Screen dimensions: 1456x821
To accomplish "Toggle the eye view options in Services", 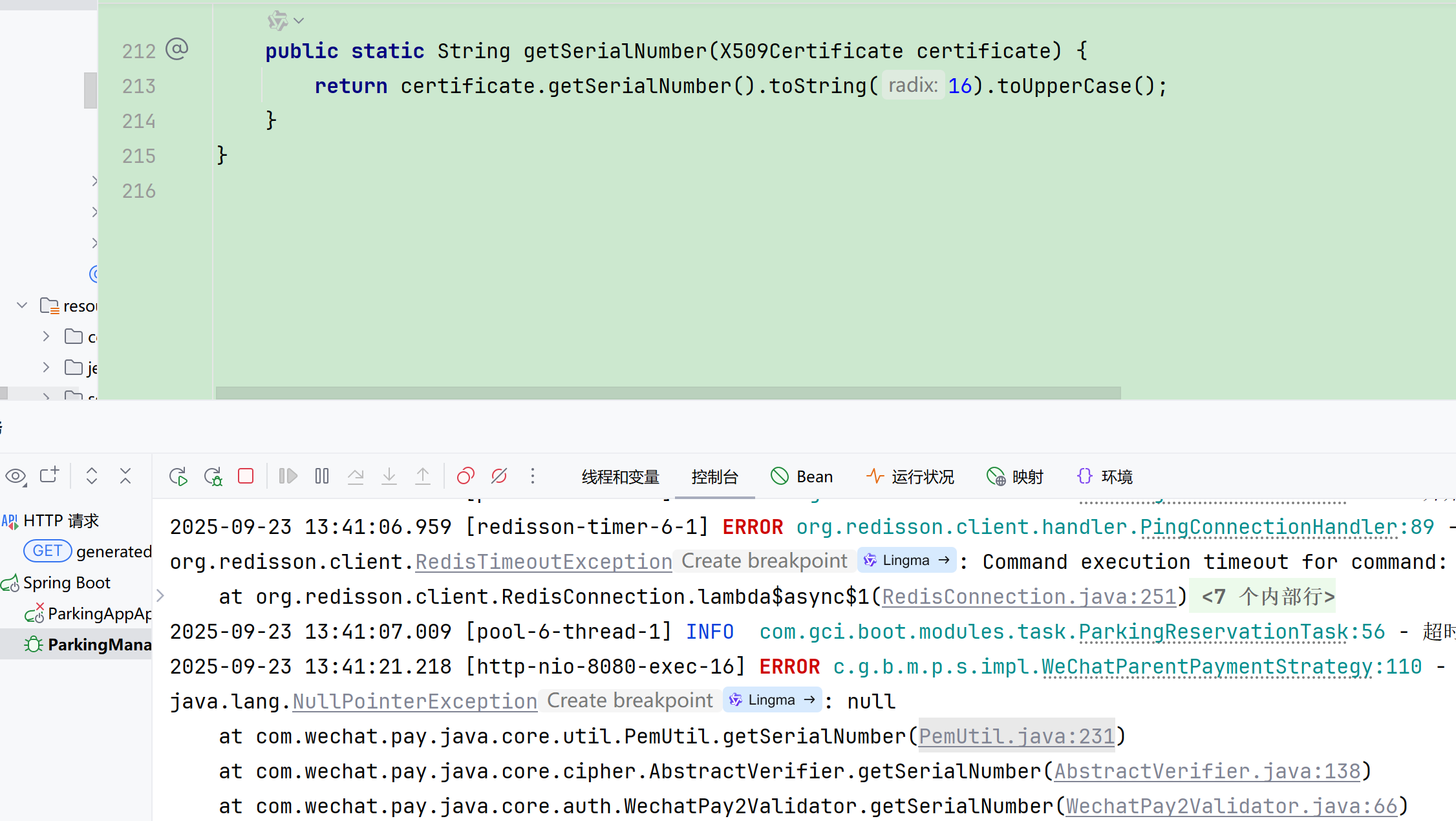I will pos(16,476).
